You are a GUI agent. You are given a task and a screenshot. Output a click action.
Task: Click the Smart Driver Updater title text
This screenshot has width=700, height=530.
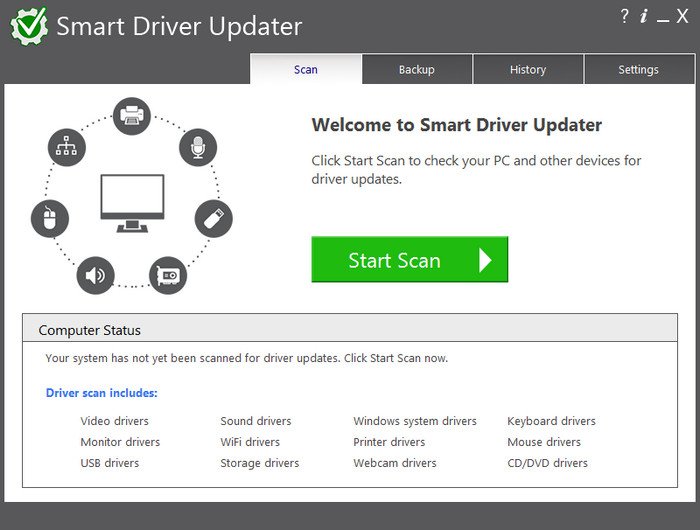[179, 27]
